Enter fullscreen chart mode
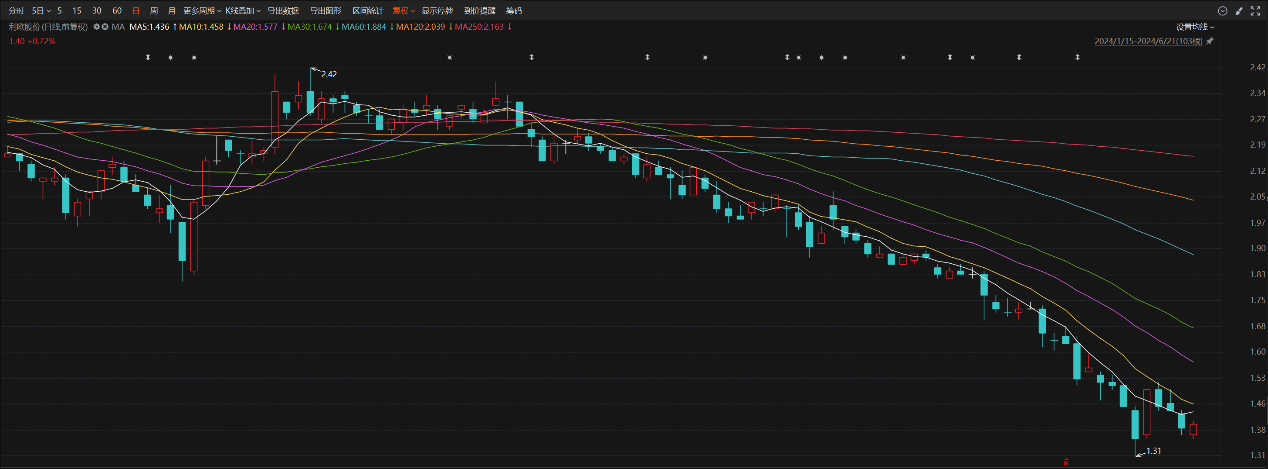This screenshot has width=1268, height=469. pos(1256,11)
